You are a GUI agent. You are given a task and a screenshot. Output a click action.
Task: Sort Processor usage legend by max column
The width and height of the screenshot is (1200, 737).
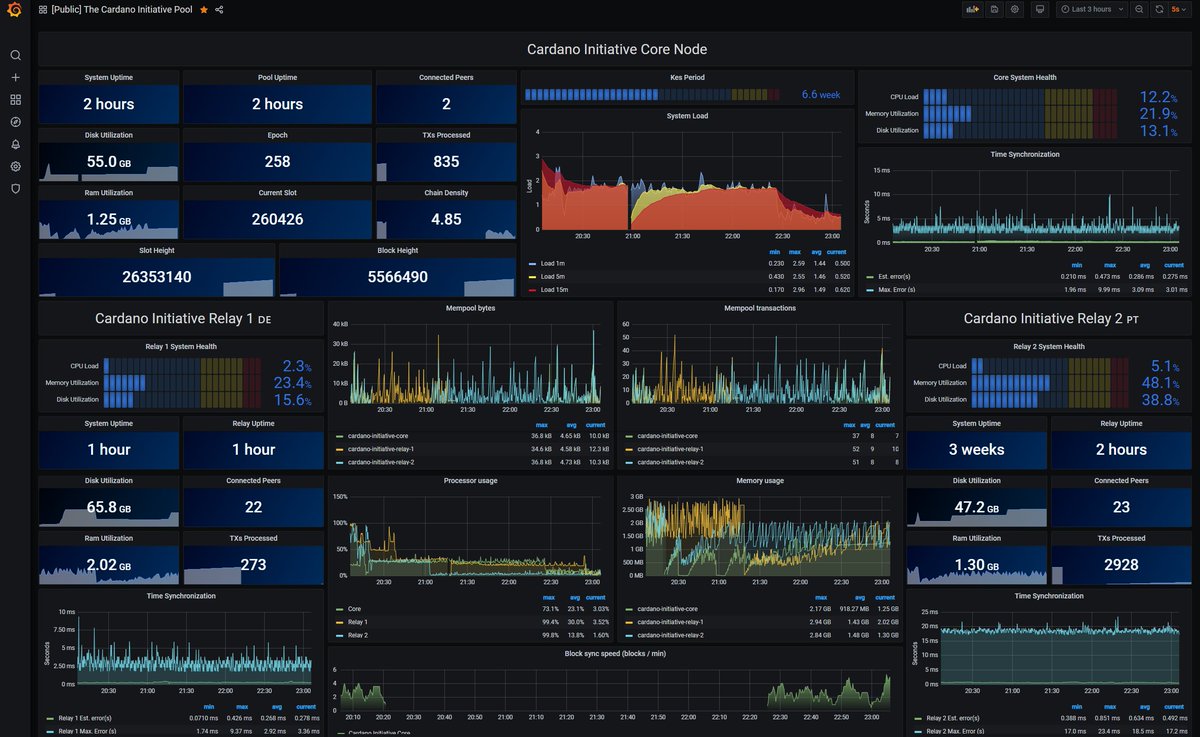pyautogui.click(x=548, y=597)
